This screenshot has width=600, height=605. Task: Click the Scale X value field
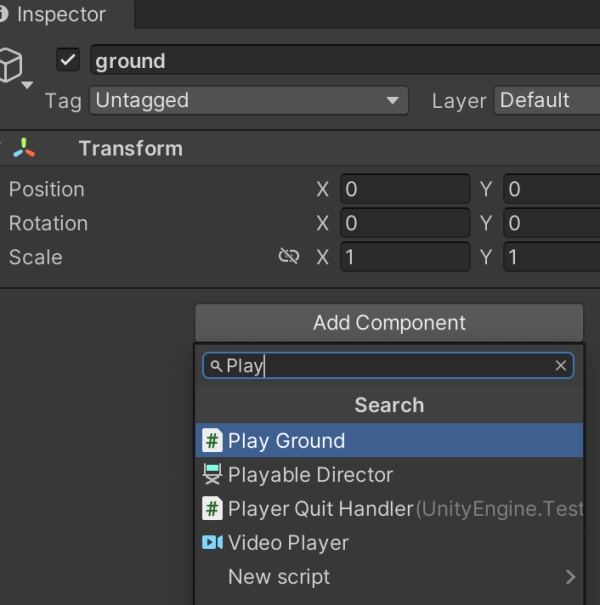(x=405, y=257)
